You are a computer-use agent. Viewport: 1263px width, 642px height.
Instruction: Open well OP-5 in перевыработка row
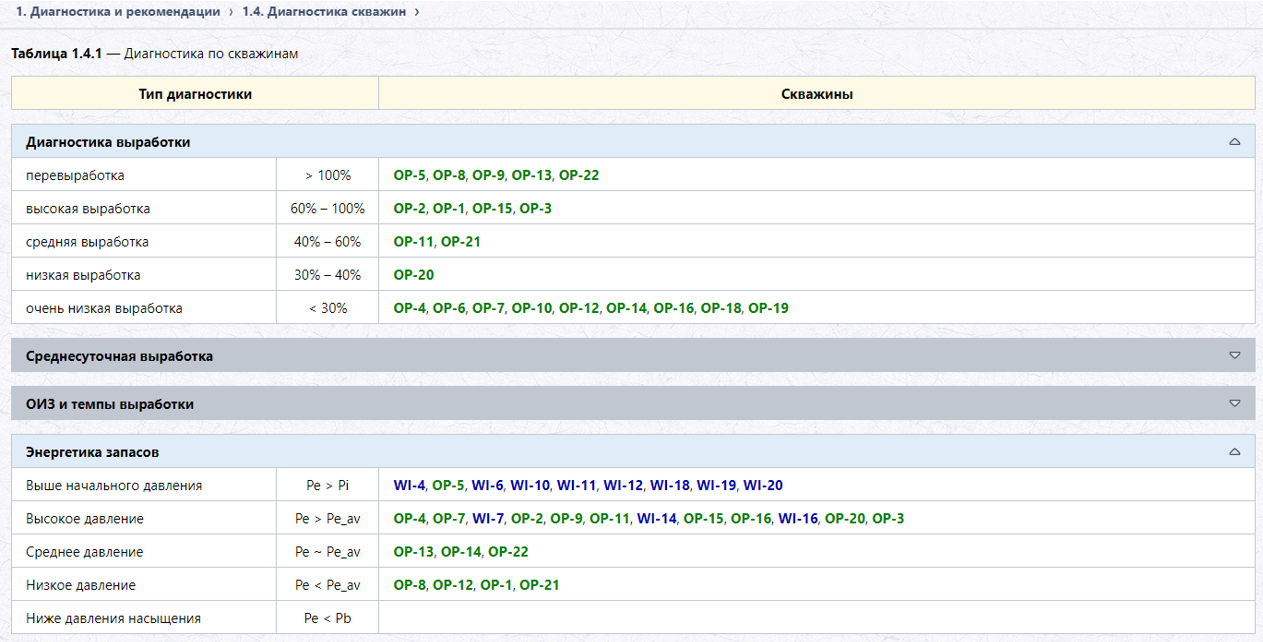pyautogui.click(x=409, y=175)
